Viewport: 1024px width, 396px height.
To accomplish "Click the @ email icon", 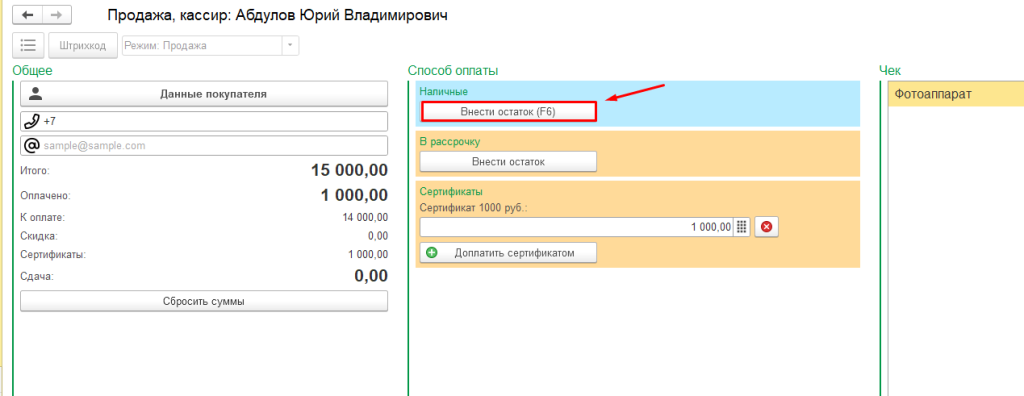I will tap(31, 146).
